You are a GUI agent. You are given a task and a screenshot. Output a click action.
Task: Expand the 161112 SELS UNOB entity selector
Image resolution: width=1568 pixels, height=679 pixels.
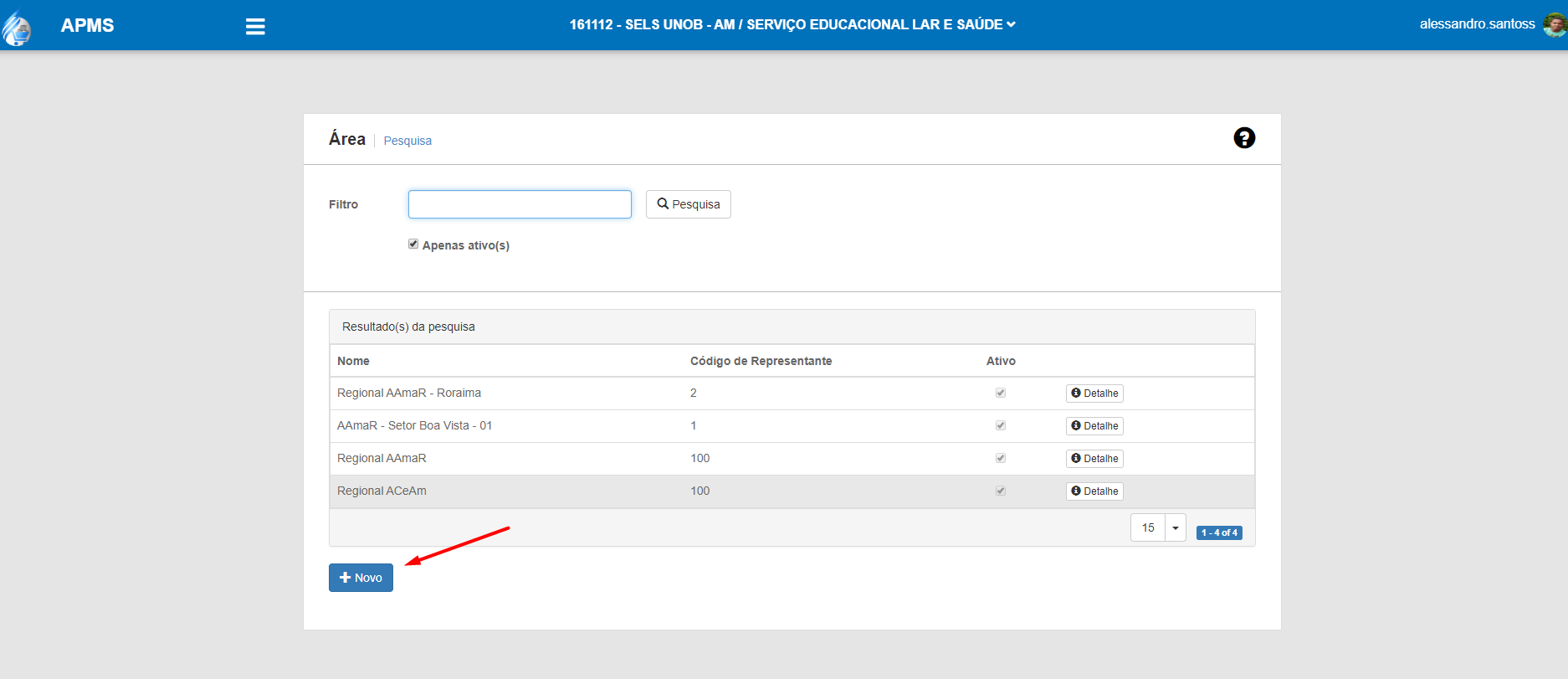[x=792, y=24]
